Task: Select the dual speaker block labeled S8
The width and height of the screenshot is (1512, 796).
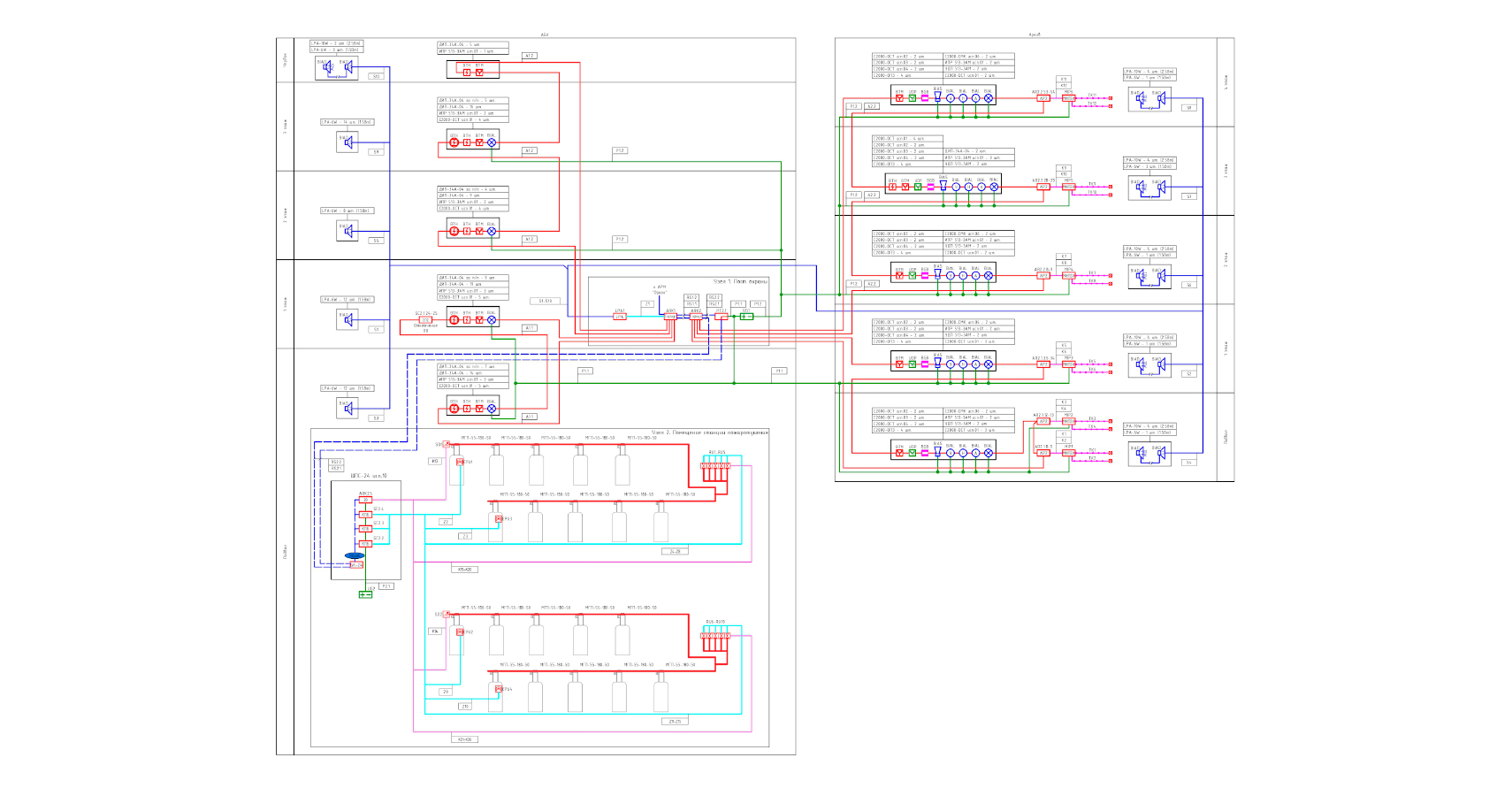Action: pos(1149,99)
